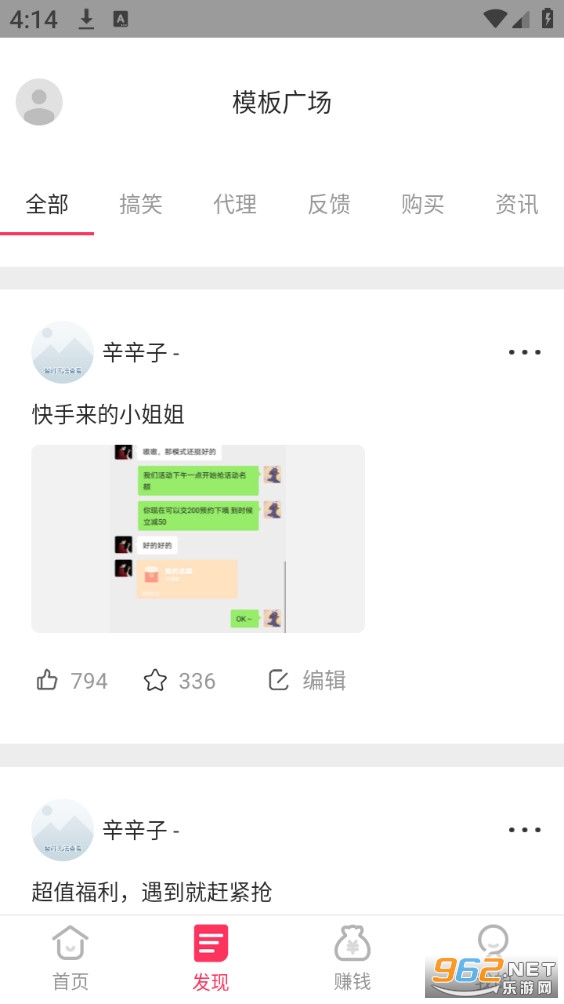Image resolution: width=564 pixels, height=1004 pixels.
Task: Go to the 购买 tab
Action: click(423, 204)
